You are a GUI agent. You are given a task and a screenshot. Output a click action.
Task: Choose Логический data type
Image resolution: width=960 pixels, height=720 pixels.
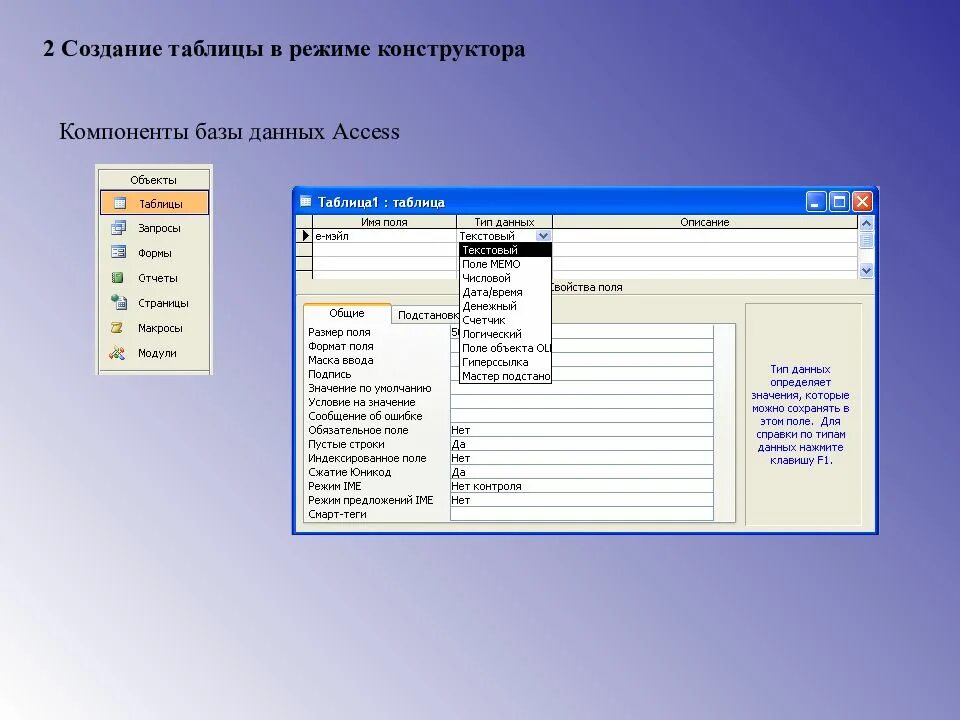[505, 334]
